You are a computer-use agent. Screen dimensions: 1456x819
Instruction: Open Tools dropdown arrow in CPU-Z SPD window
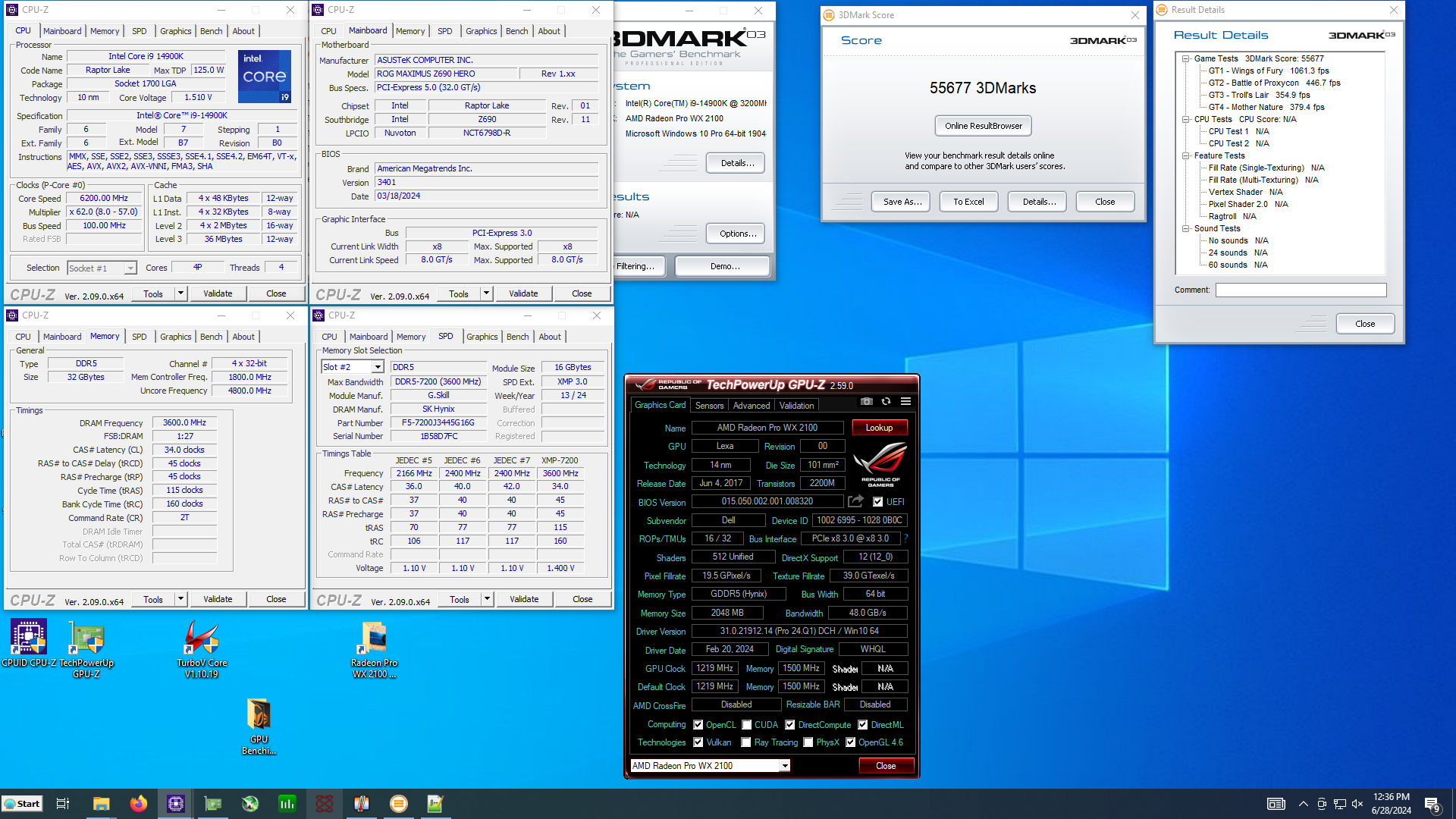pyautogui.click(x=487, y=599)
